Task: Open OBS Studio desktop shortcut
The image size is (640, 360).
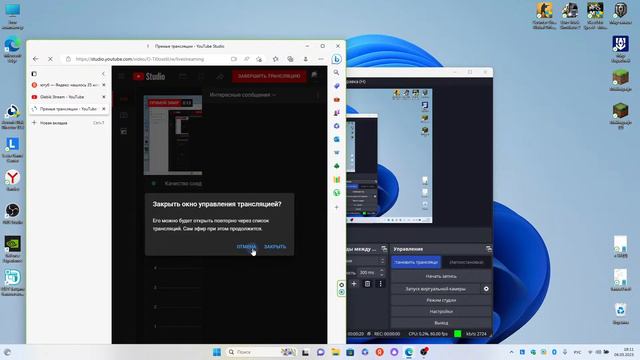Action: tap(13, 214)
